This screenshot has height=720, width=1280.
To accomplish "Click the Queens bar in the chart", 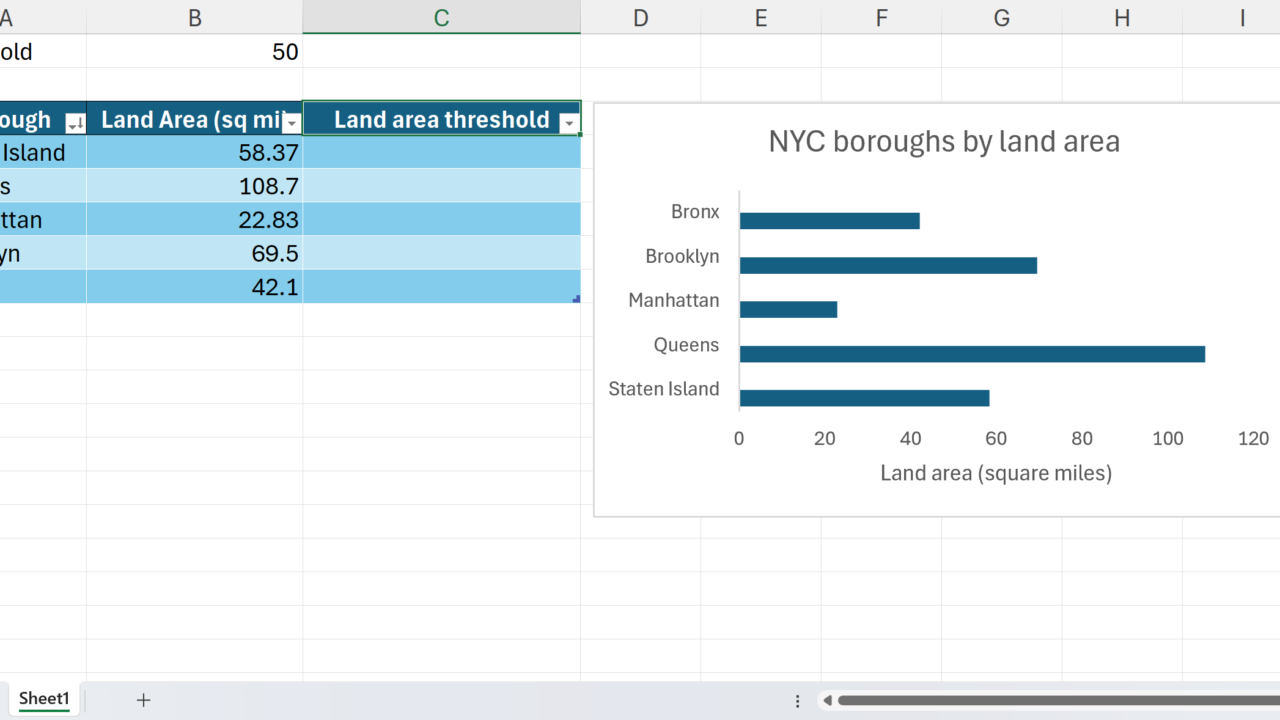I will pyautogui.click(x=971, y=354).
